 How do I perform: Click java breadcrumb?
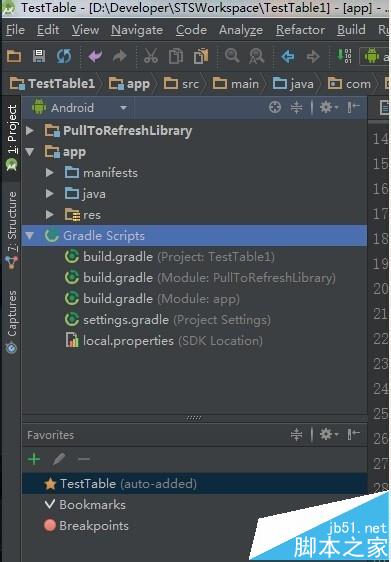tap(293, 84)
